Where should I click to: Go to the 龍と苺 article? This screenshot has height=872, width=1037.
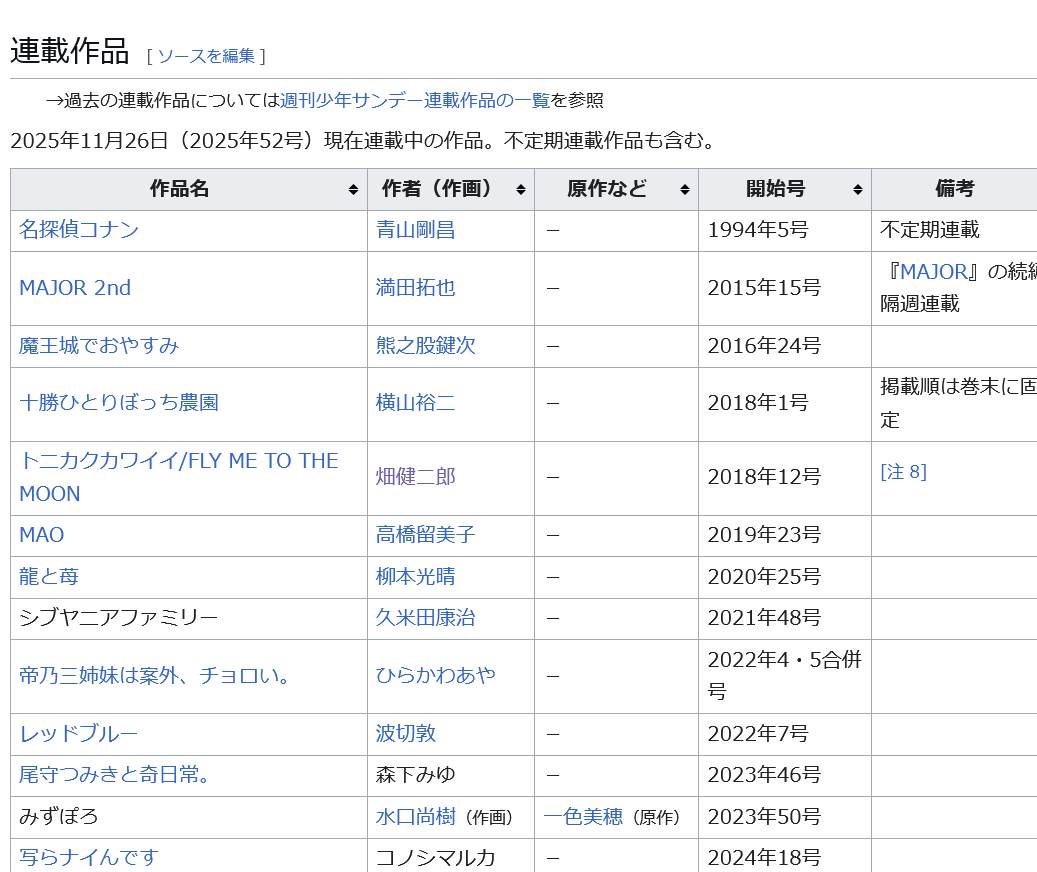click(48, 577)
